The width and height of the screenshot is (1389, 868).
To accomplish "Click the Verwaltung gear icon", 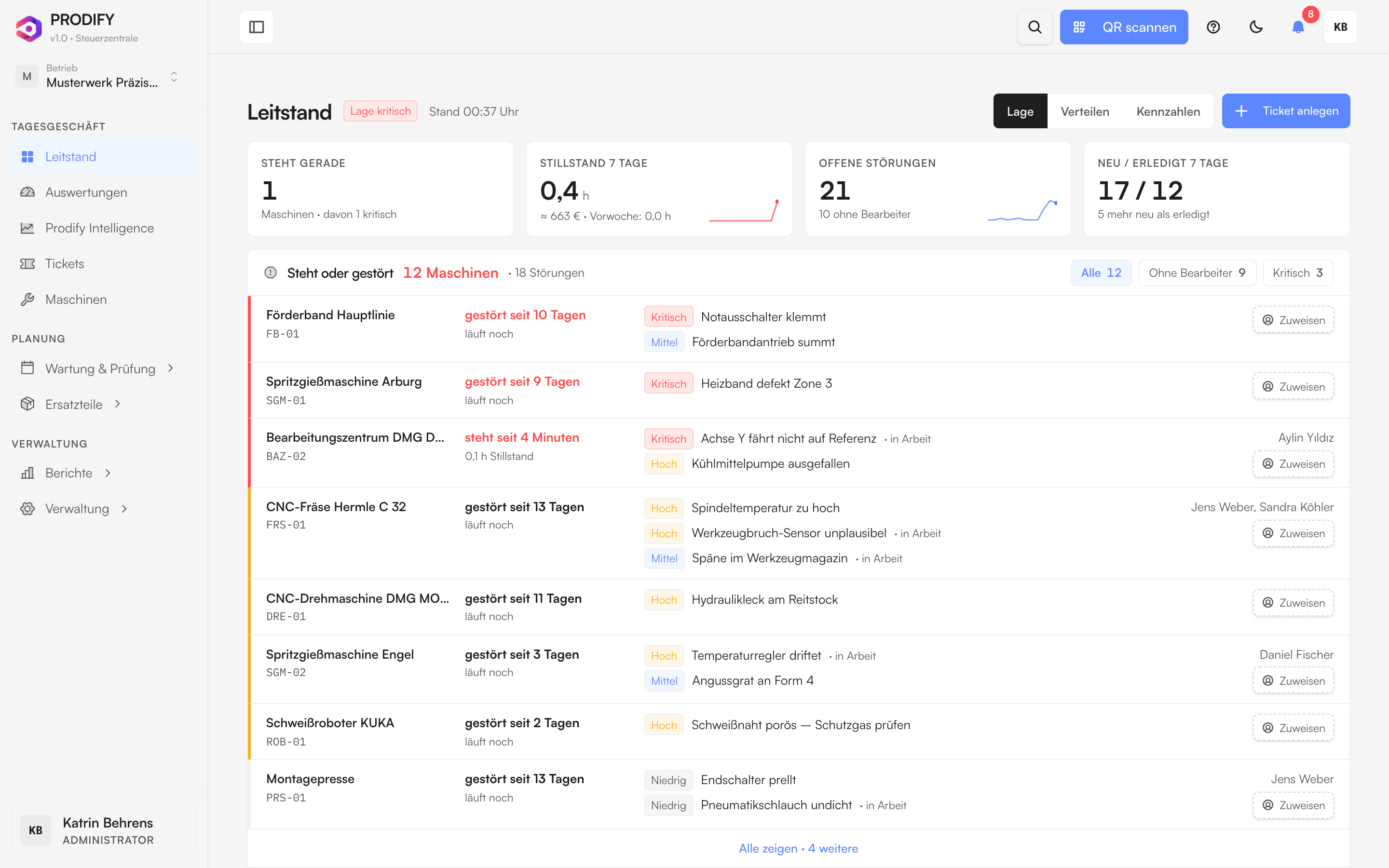I will [27, 509].
